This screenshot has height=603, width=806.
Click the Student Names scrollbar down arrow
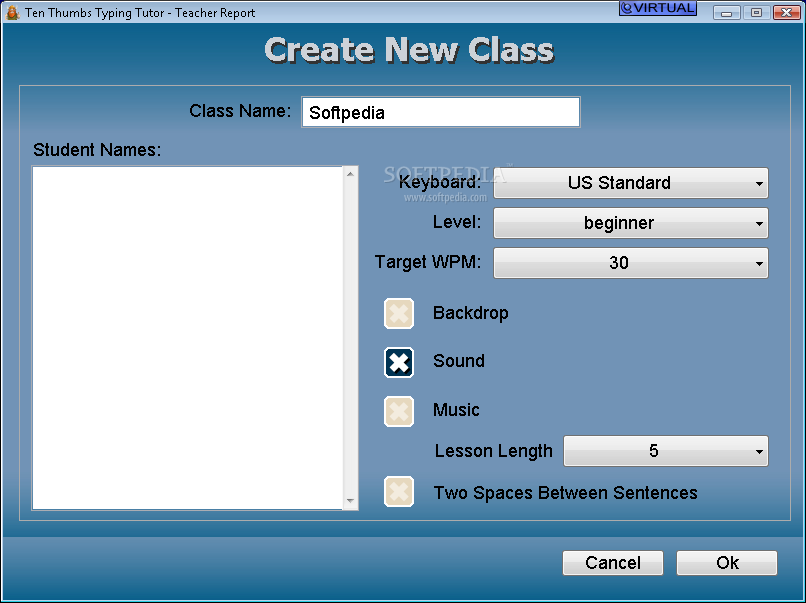pos(350,501)
